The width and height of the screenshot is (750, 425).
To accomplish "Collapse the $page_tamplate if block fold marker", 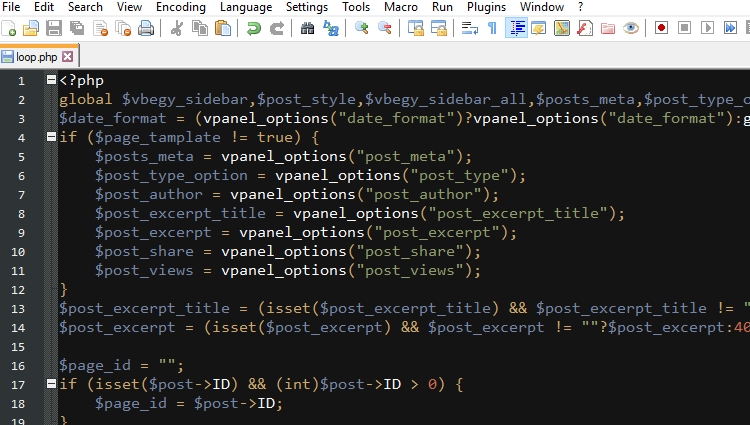I will [x=51, y=137].
